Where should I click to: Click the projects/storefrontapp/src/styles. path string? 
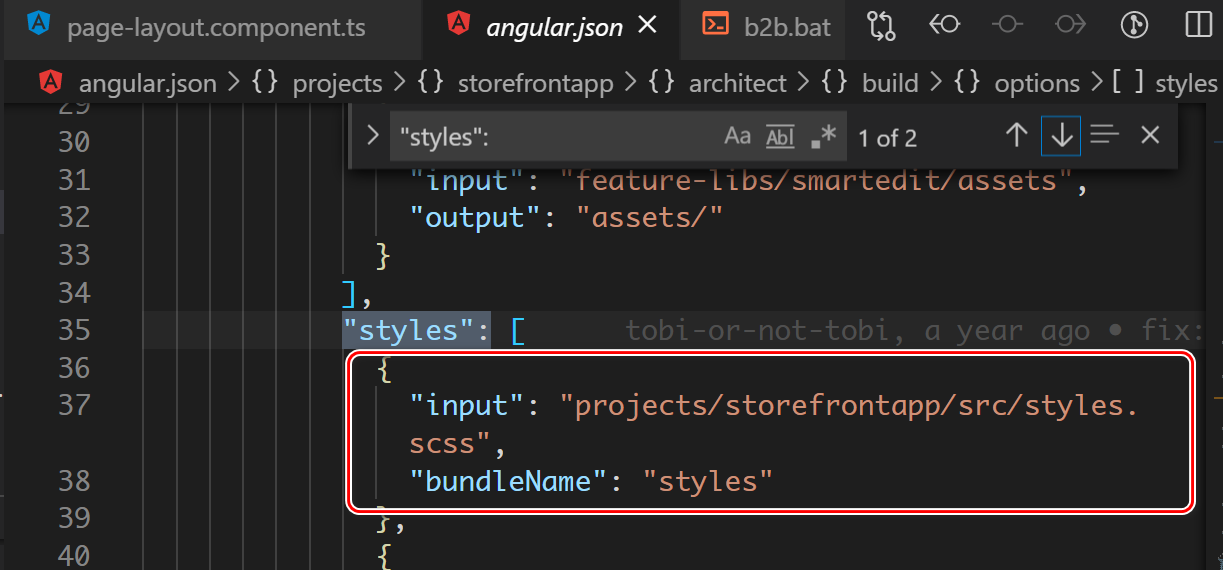849,406
